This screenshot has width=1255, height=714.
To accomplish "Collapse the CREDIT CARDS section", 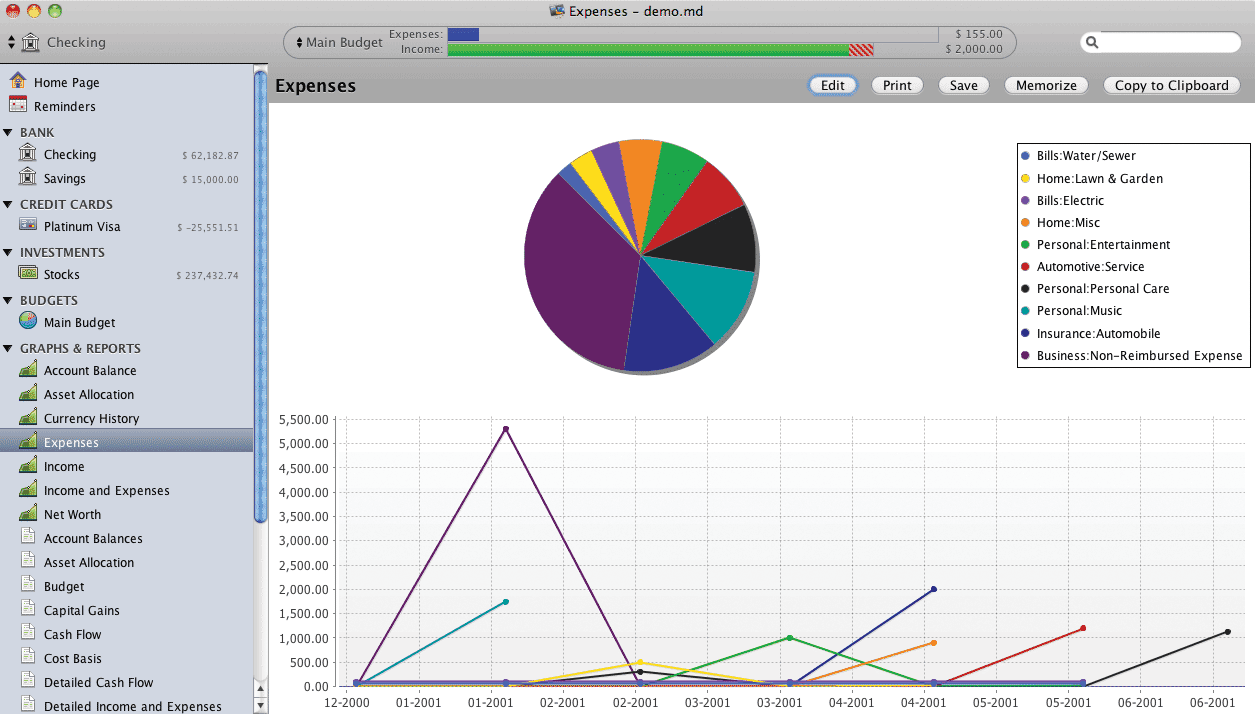I will click(x=8, y=204).
